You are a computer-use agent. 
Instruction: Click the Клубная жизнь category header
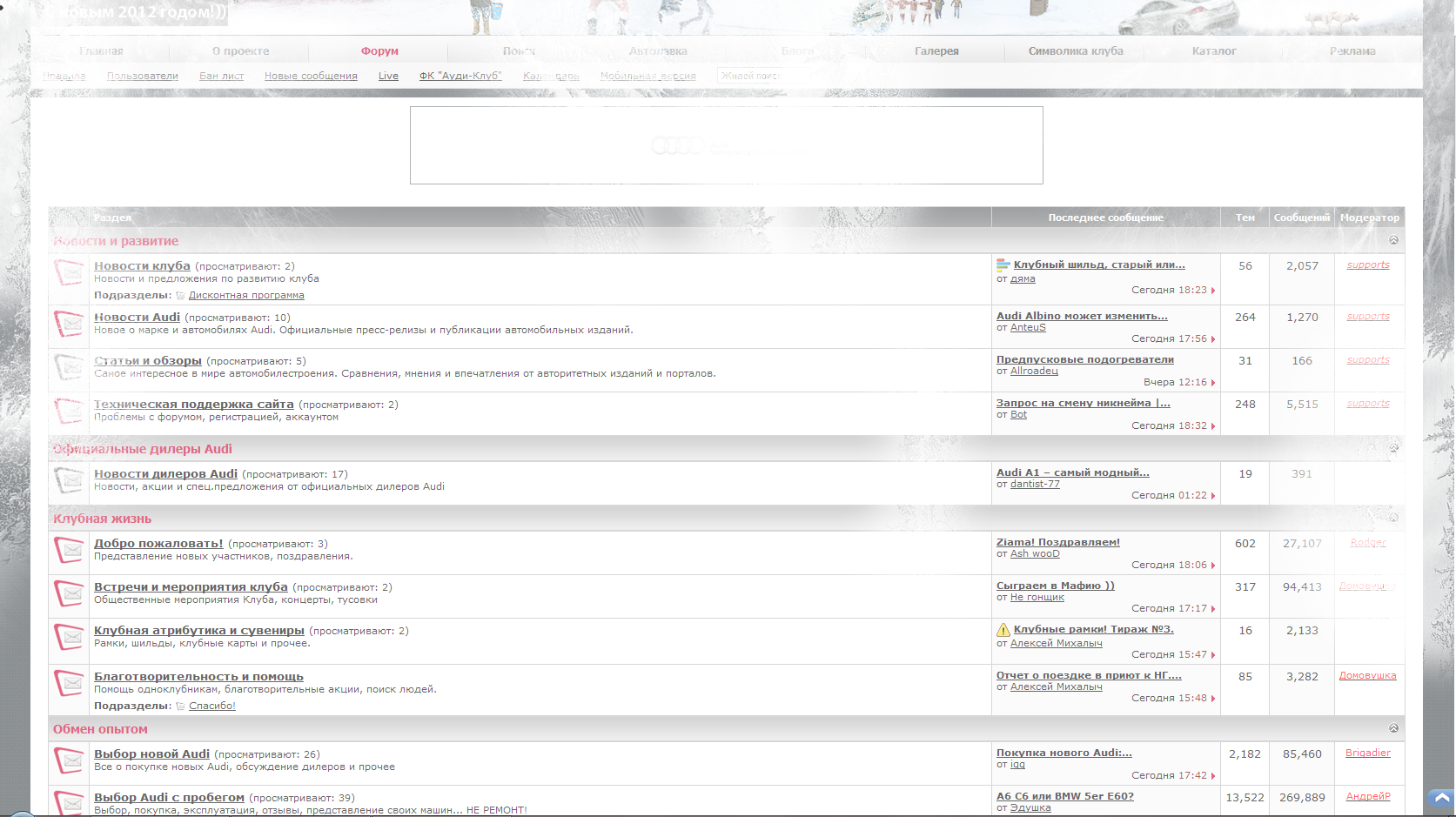coord(103,519)
